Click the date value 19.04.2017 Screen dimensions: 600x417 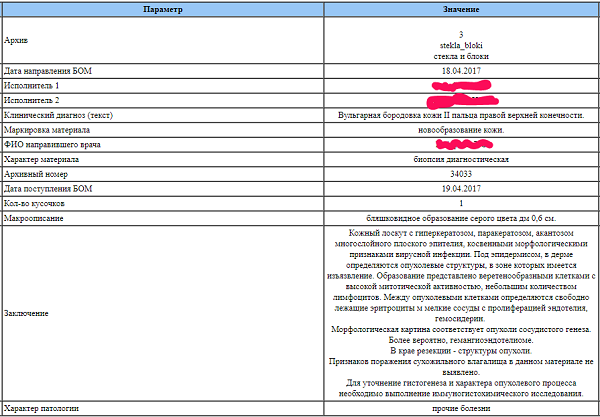[461, 189]
